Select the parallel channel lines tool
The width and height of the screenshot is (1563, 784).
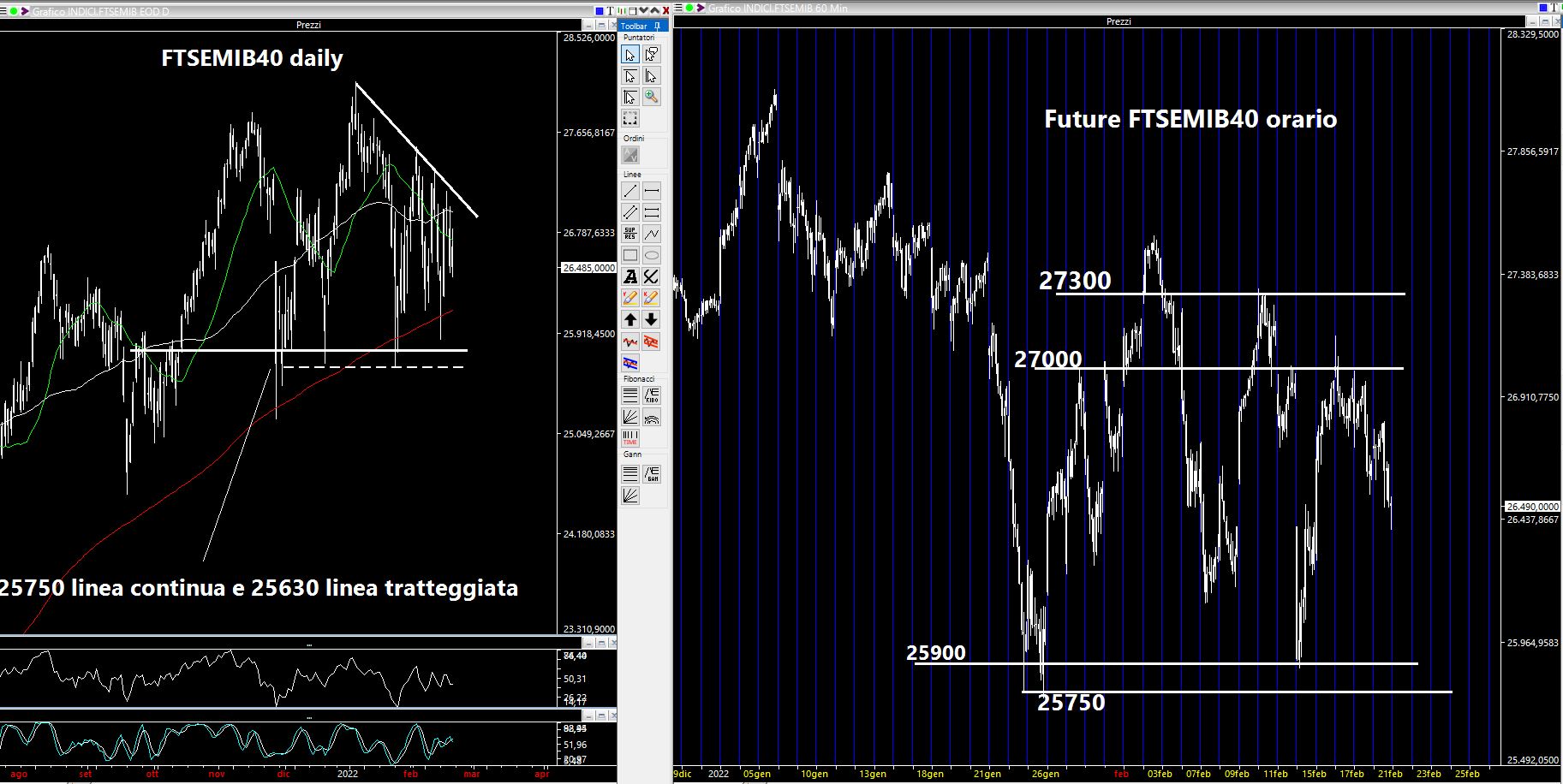point(630,212)
